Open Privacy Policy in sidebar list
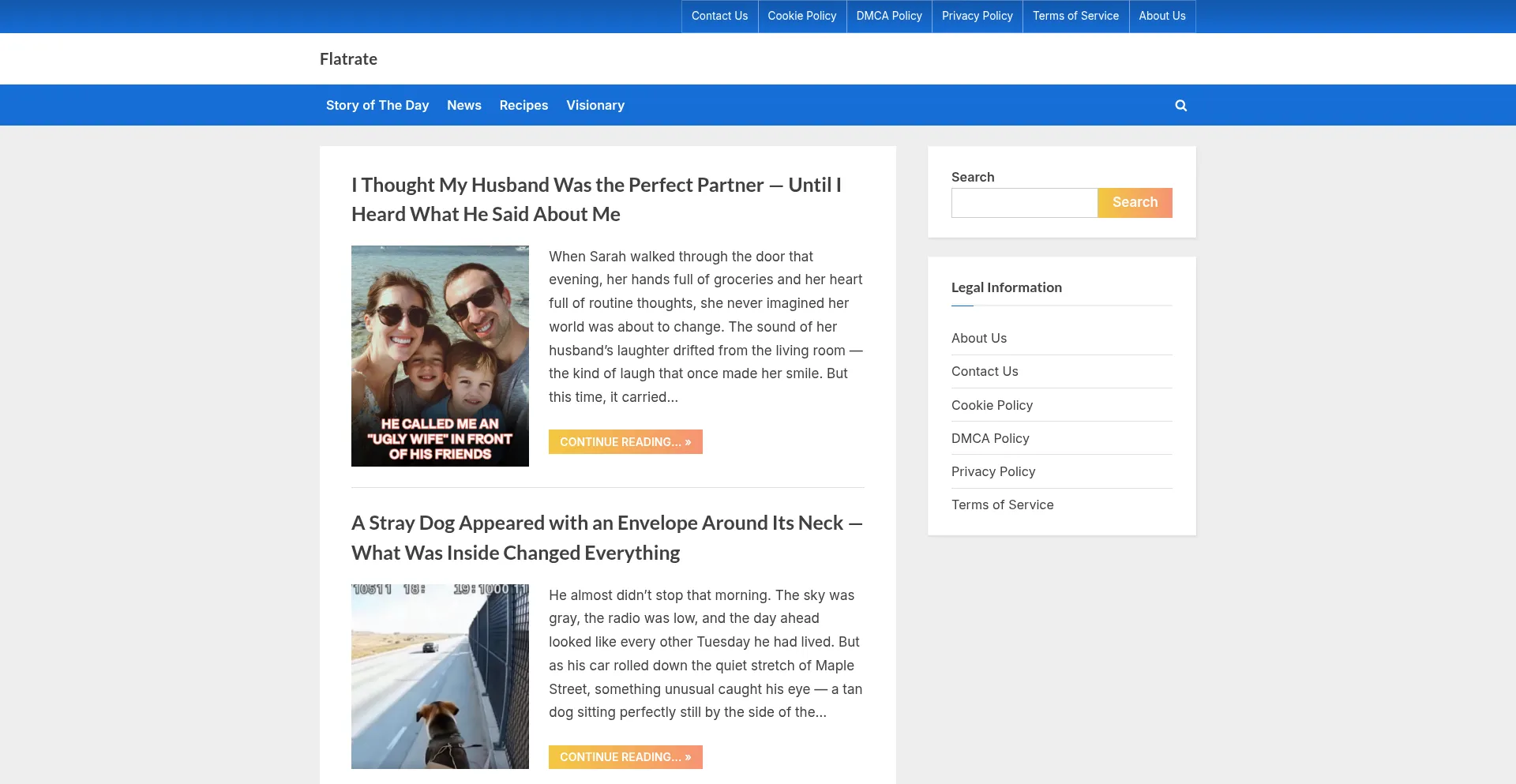 (993, 471)
